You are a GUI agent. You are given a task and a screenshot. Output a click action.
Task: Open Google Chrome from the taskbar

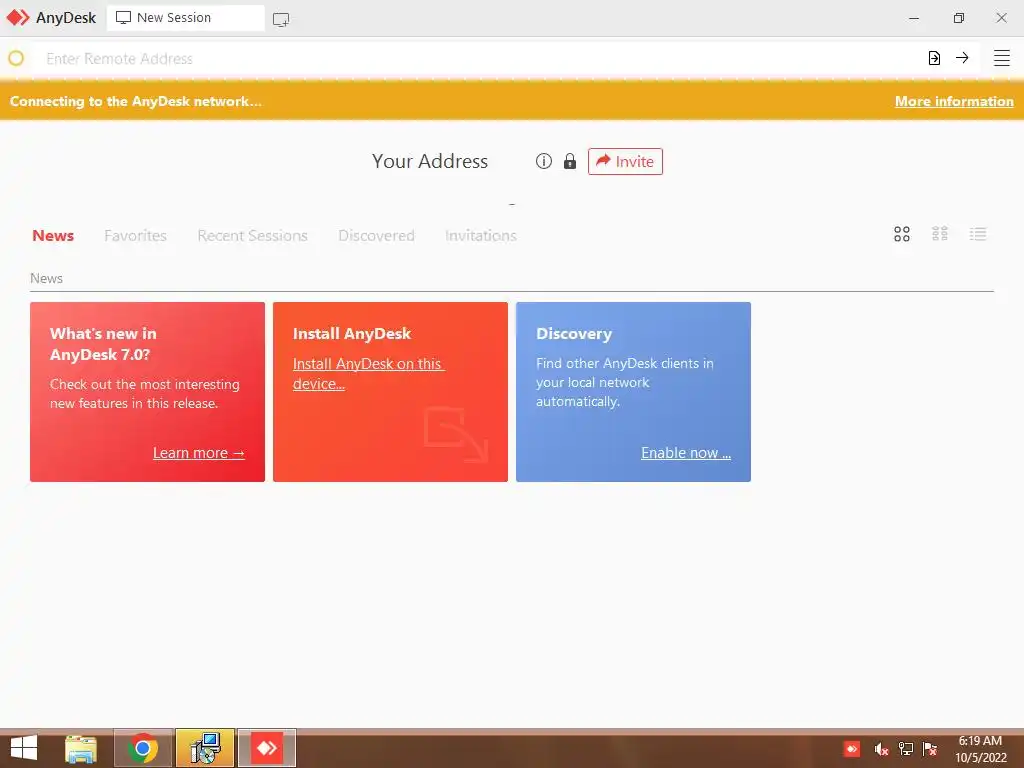[143, 748]
